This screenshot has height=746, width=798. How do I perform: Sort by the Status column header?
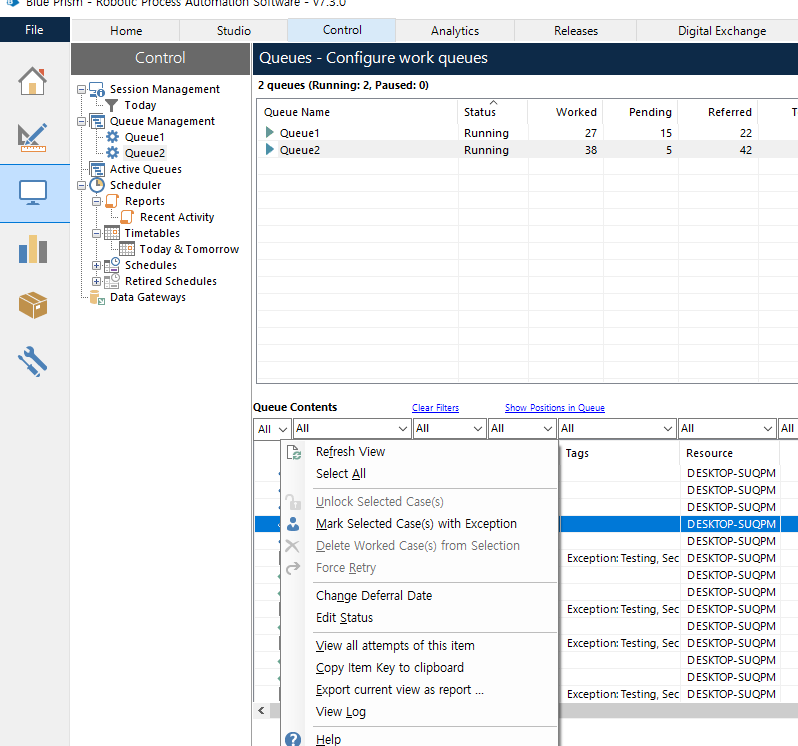pos(492,112)
